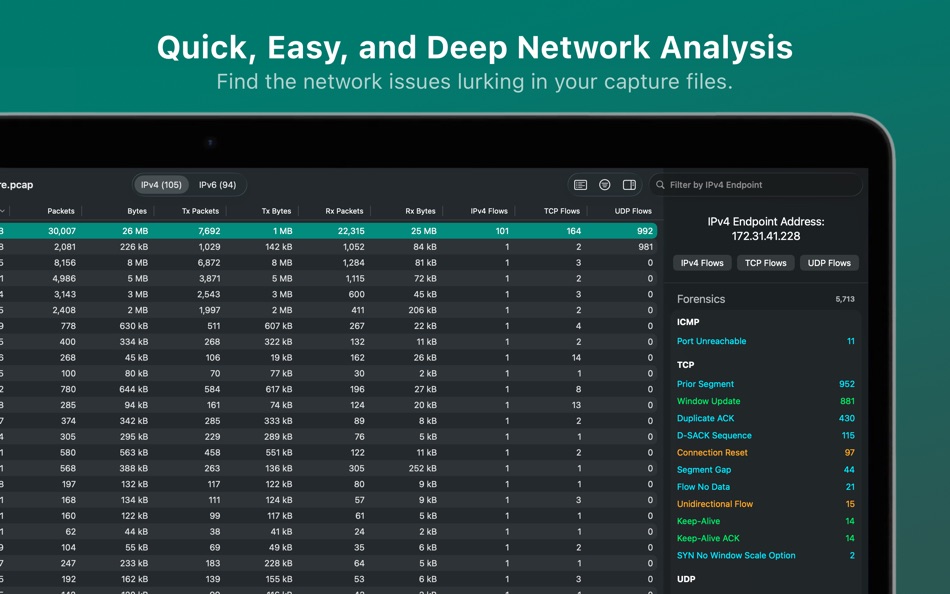Sort by UDP Flows column header
The image size is (950, 594).
(x=633, y=211)
